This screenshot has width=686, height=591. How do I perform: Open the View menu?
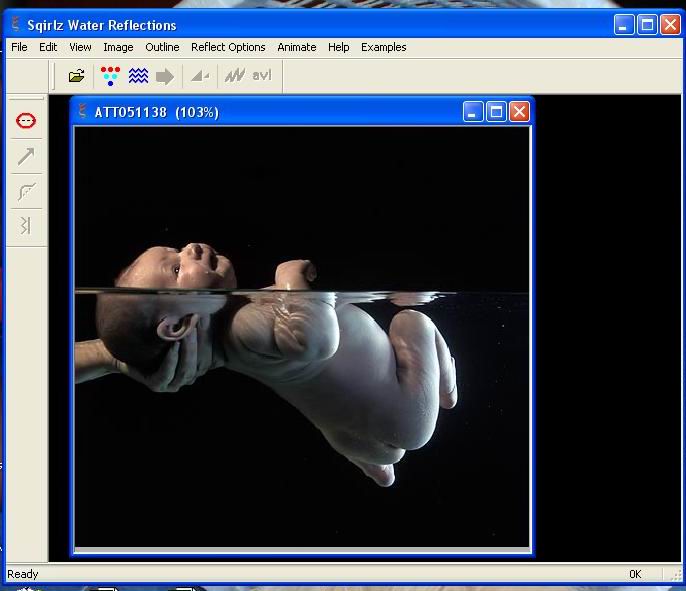(80, 47)
